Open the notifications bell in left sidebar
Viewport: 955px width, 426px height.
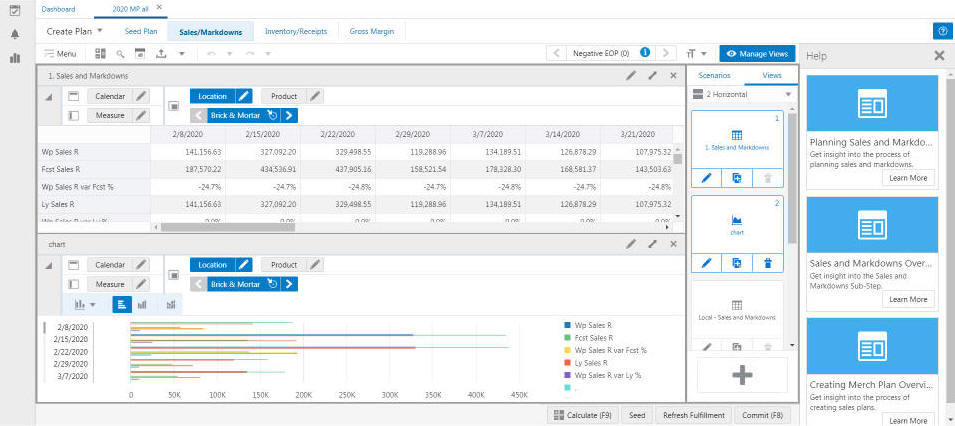tap(15, 33)
